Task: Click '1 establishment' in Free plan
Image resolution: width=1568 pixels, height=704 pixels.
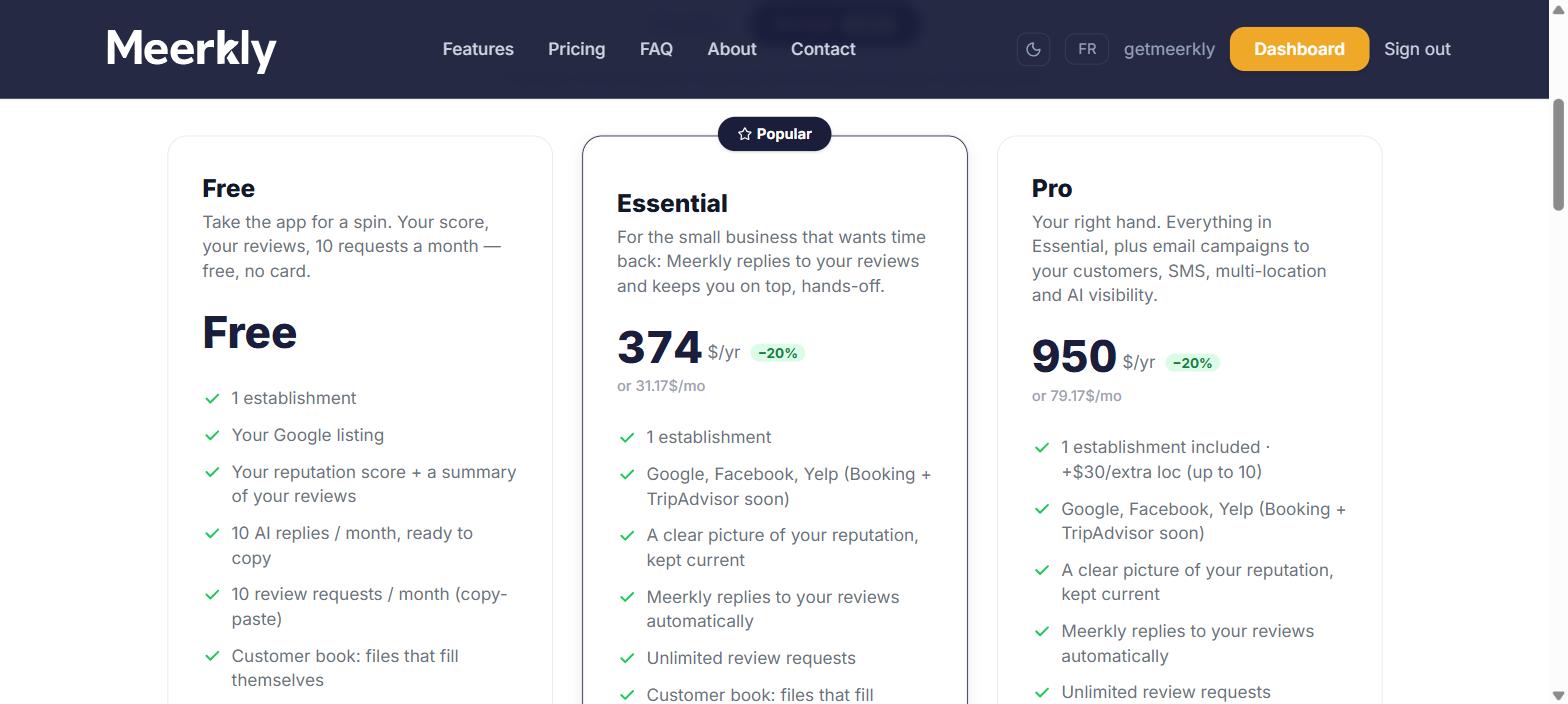Action: tap(294, 398)
